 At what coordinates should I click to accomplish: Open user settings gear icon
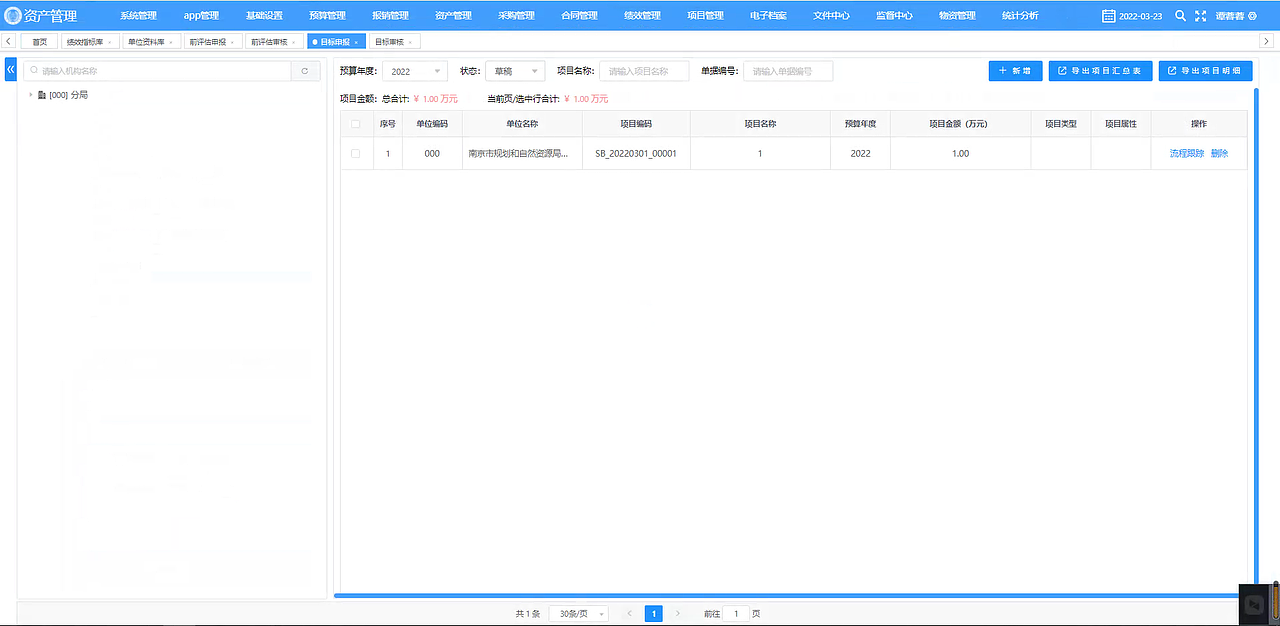pos(1252,16)
